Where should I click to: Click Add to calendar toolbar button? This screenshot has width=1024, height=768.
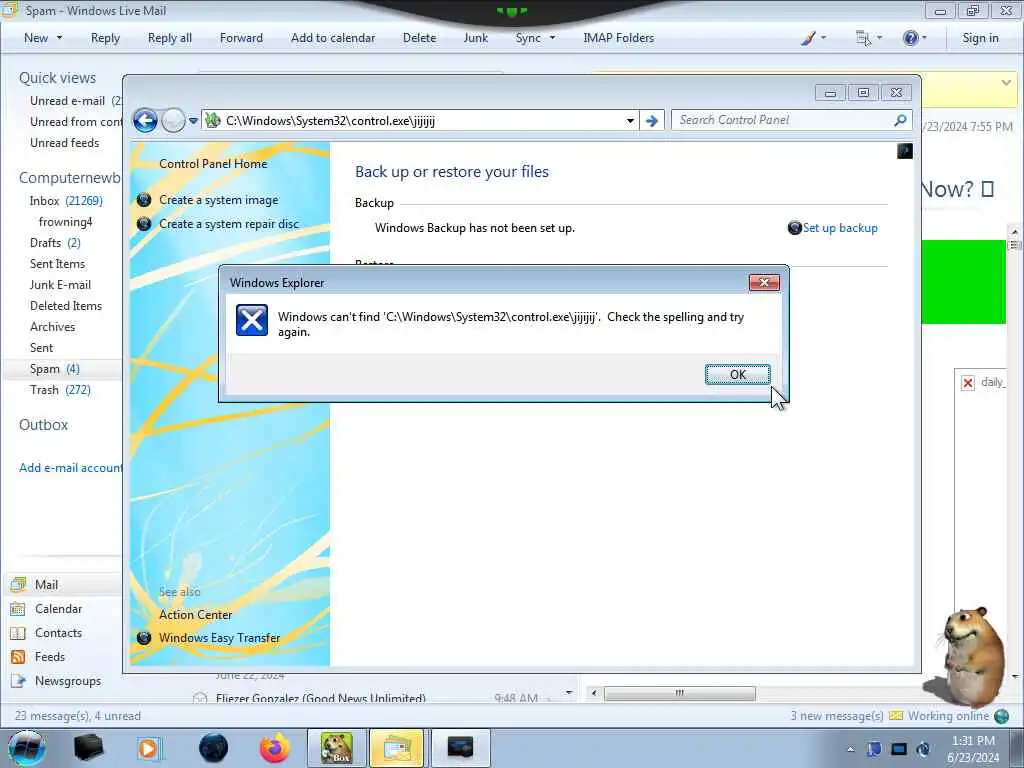(333, 38)
